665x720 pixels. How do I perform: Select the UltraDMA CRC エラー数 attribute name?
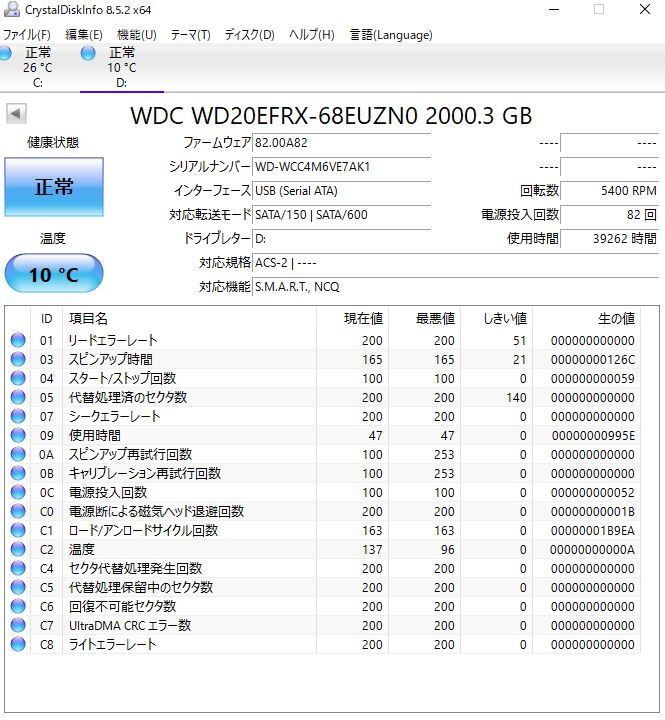tap(130, 625)
